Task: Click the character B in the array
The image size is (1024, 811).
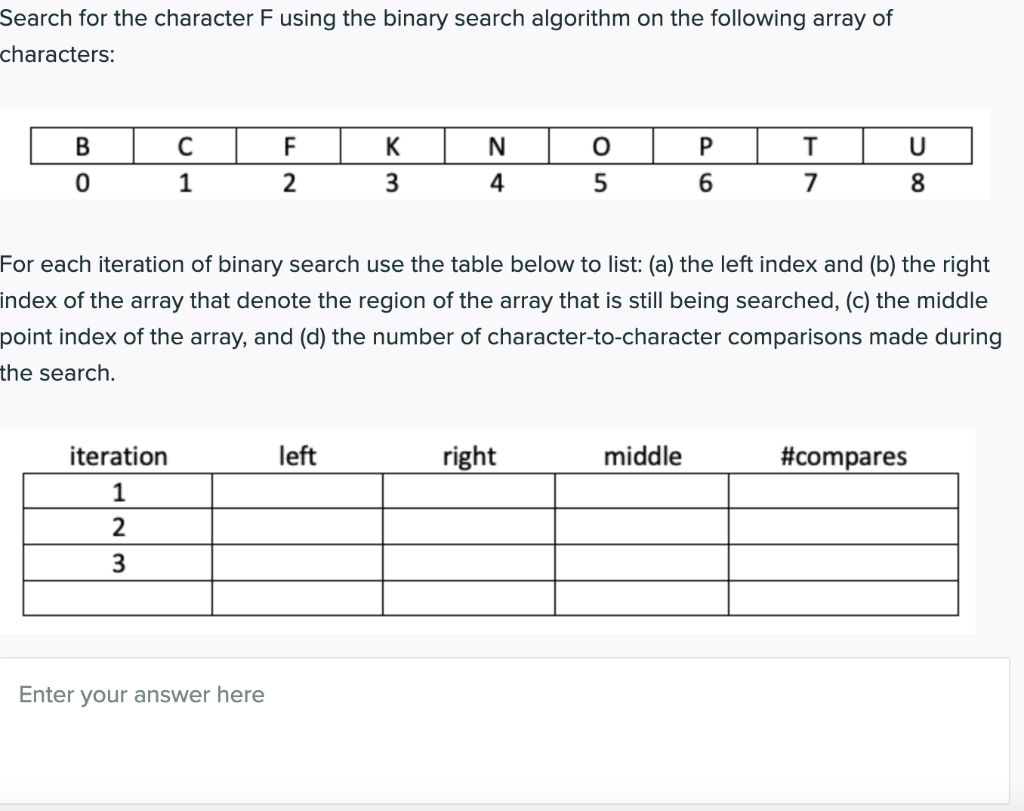Action: (82, 146)
